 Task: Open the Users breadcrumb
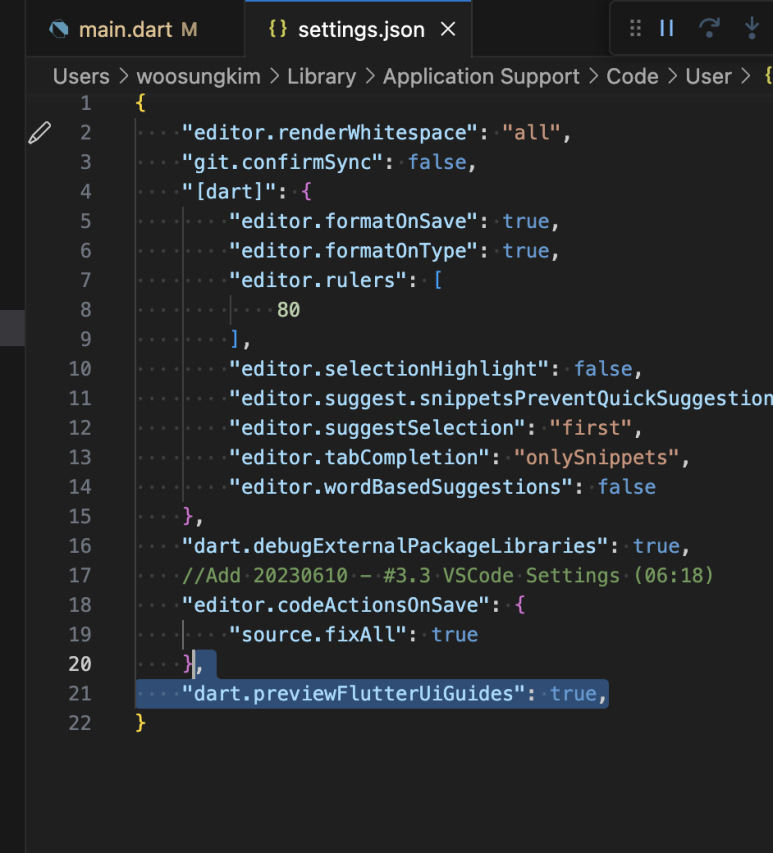point(81,77)
